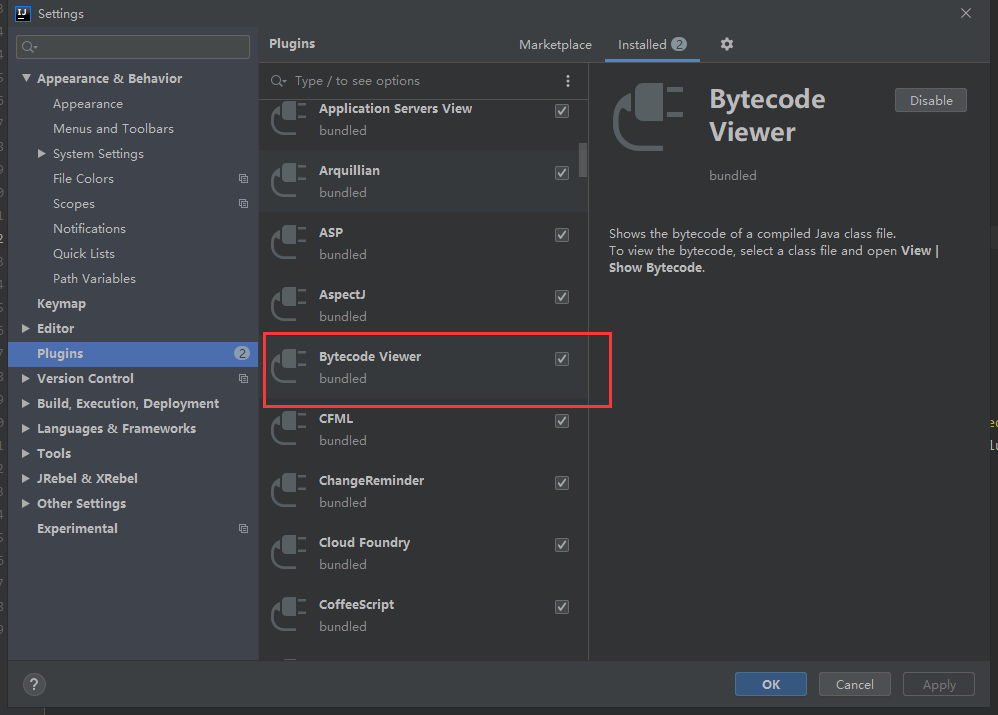Click the Scopes project-level icon

click(243, 204)
